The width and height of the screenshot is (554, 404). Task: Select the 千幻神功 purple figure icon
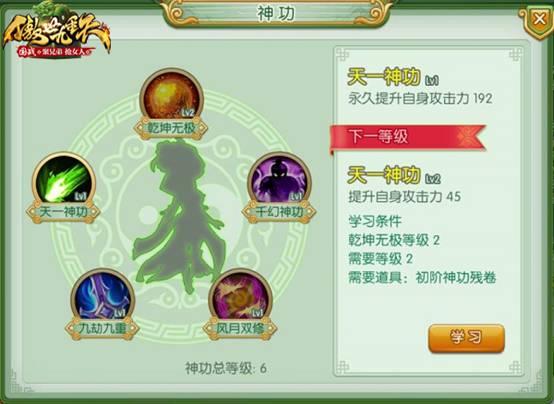(279, 181)
